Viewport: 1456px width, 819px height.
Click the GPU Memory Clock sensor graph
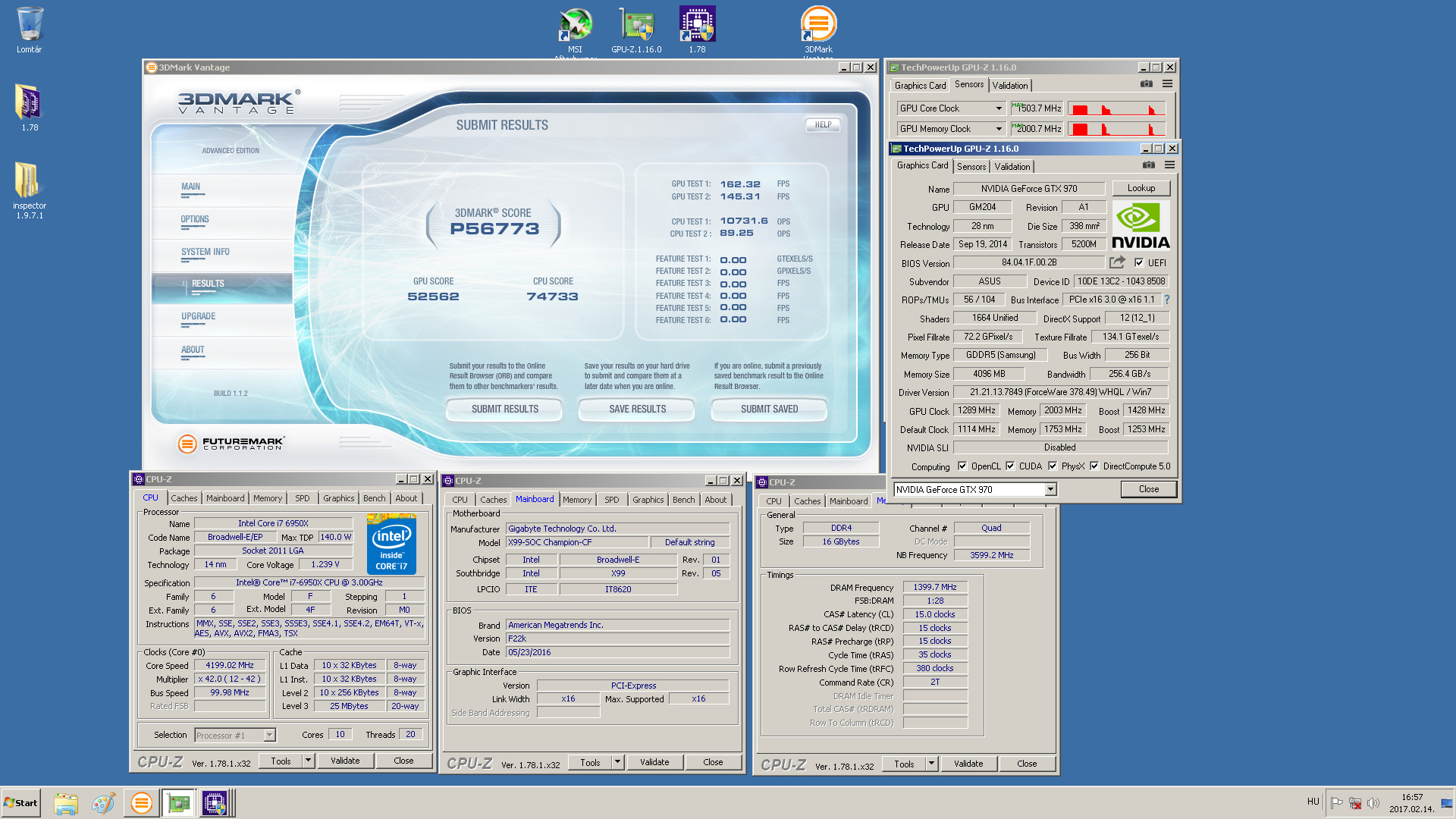(1116, 129)
